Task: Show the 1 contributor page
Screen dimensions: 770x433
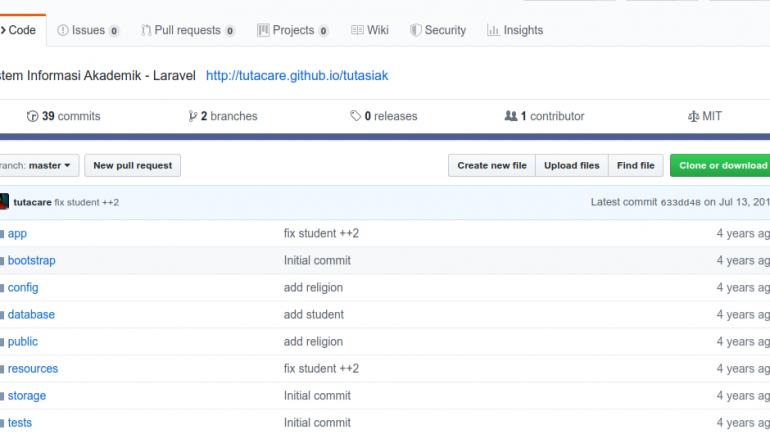Action: 544,116
